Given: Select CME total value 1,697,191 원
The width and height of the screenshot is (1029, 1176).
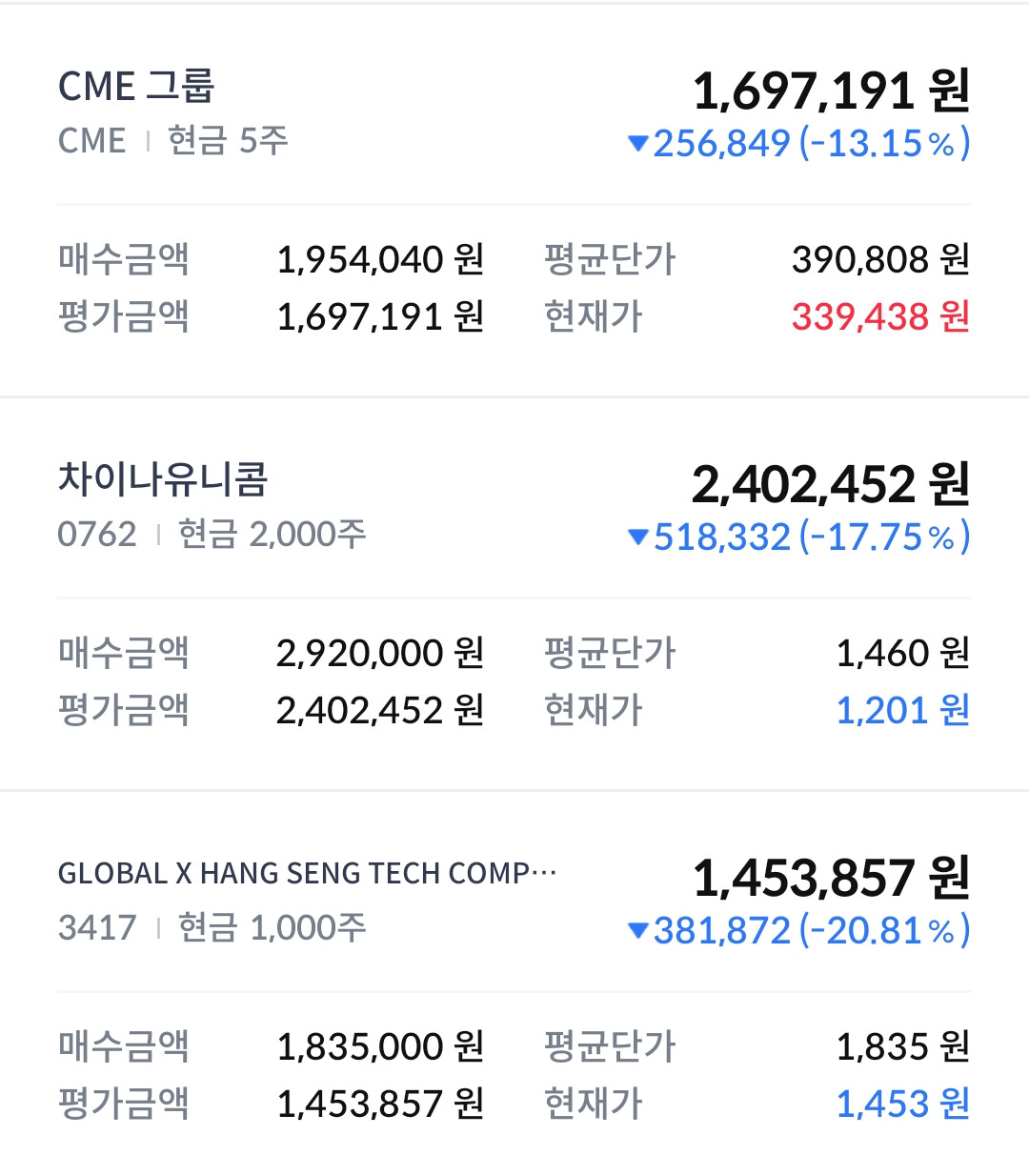Looking at the screenshot, I should pyautogui.click(x=831, y=91).
